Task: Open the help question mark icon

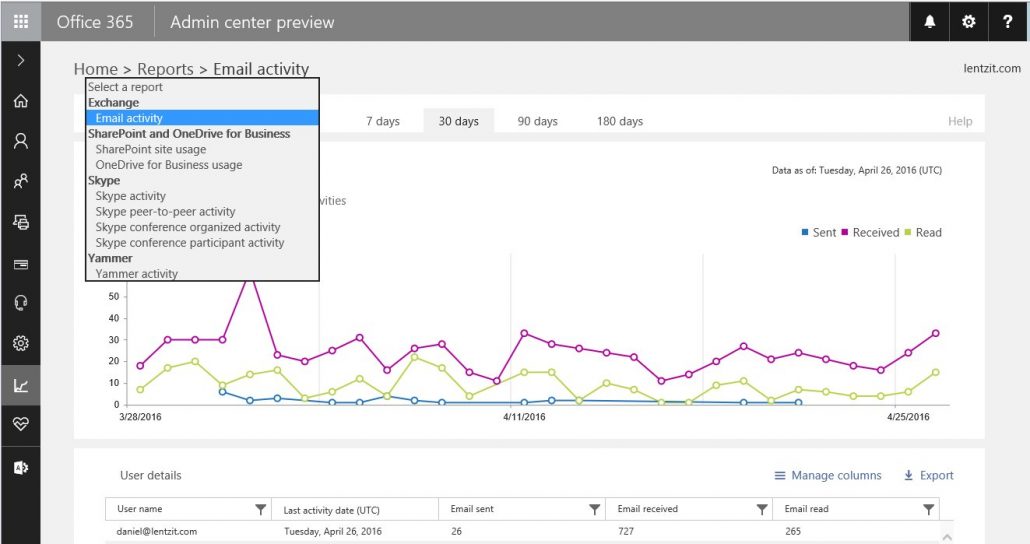Action: click(1007, 22)
